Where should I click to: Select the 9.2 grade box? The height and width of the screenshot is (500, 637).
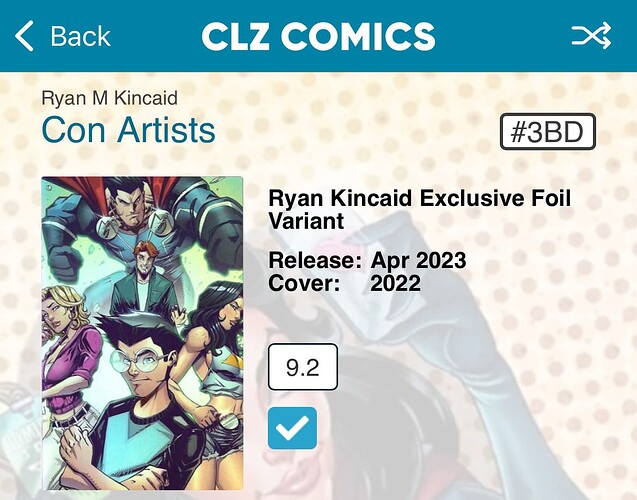coord(303,367)
